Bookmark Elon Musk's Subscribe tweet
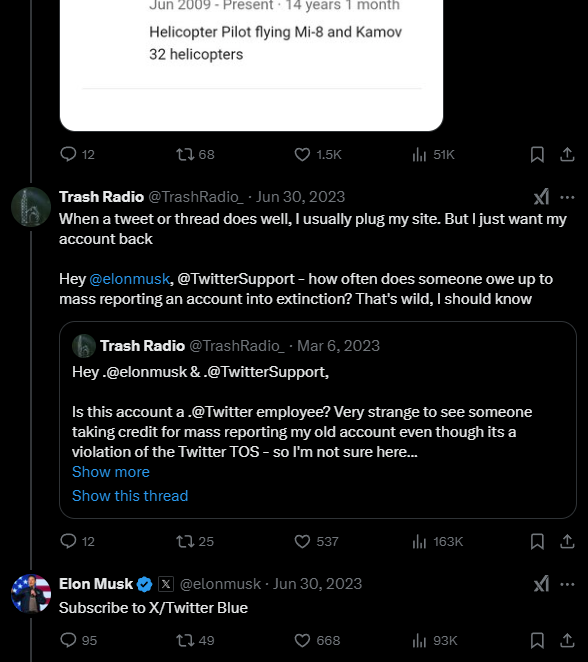 tap(537, 640)
